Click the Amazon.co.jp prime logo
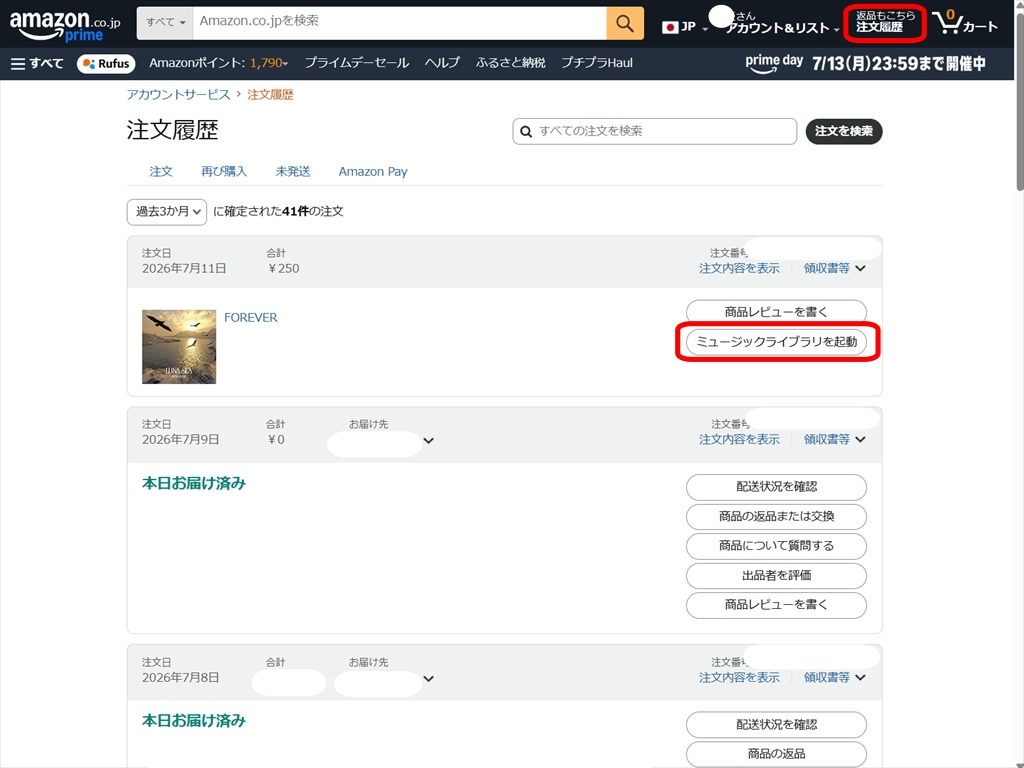Screen dimensions: 1024x768 pyautogui.click(x=65, y=25)
